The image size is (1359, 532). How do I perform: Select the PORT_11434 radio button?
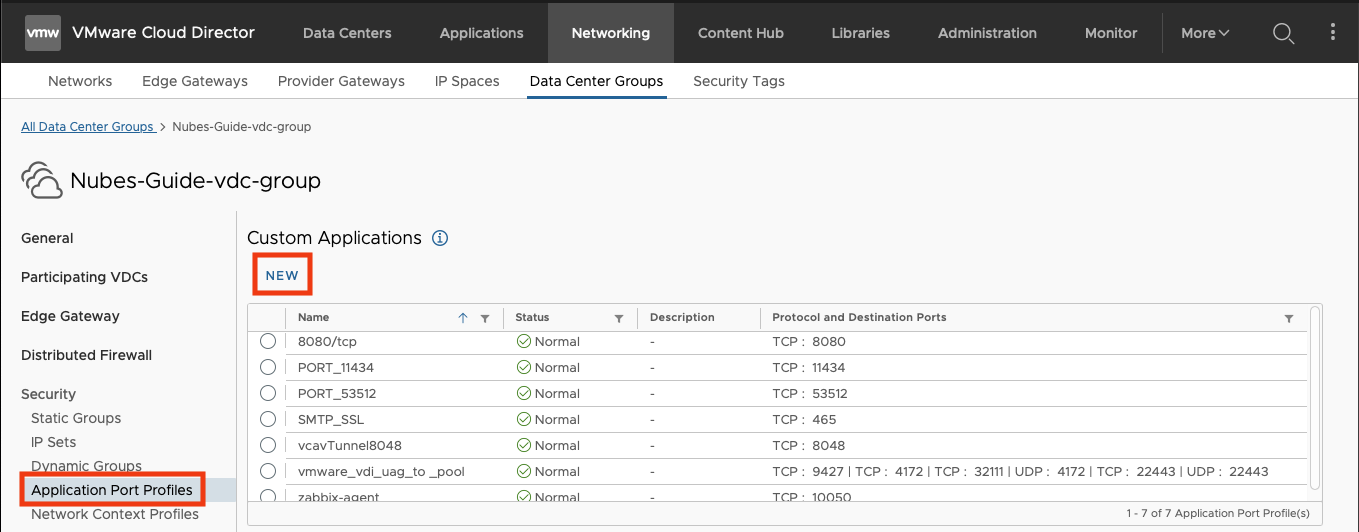click(x=267, y=367)
